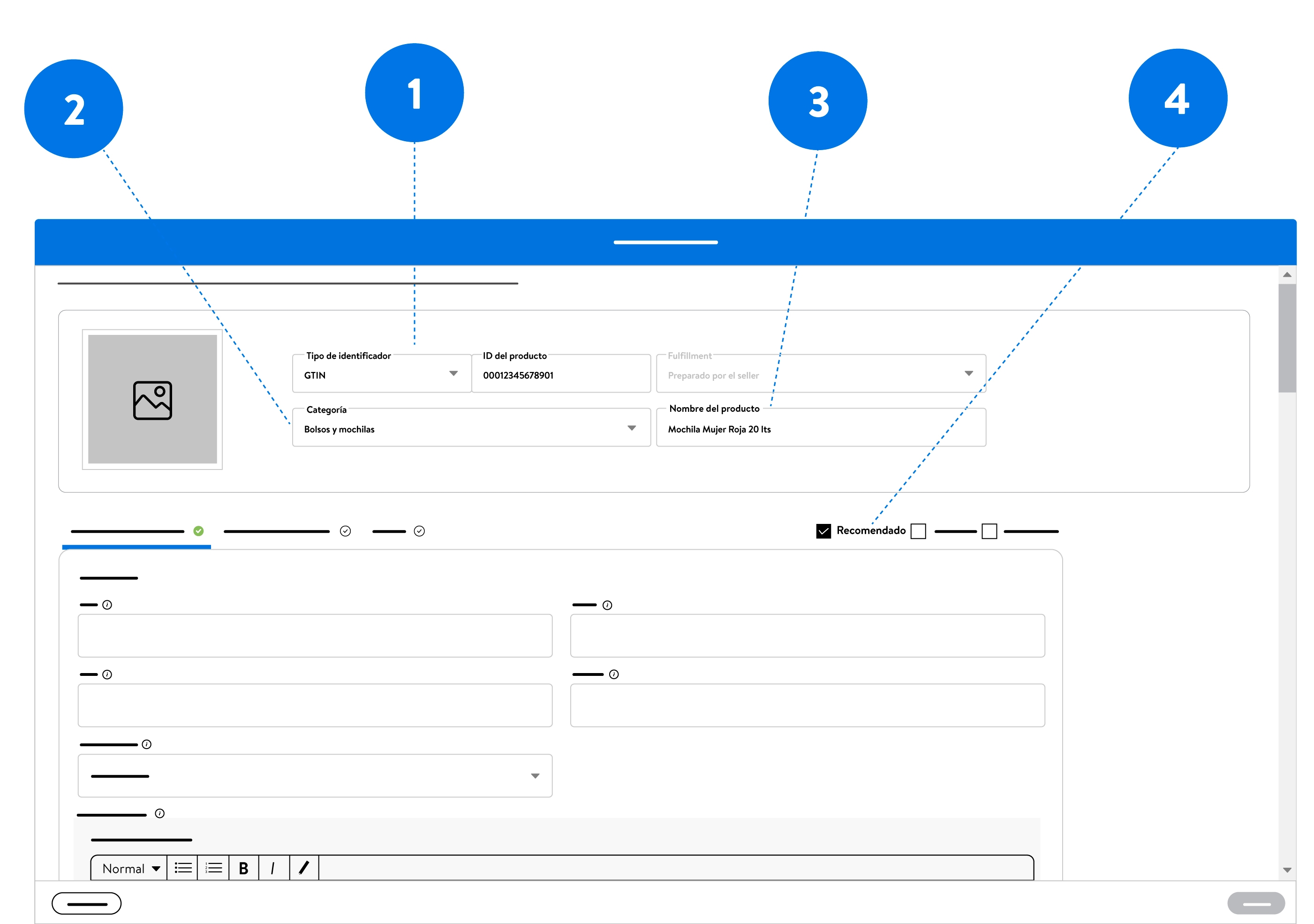Image resolution: width=1314 pixels, height=924 pixels.
Task: Click the info icon above the second left input
Action: (x=107, y=675)
